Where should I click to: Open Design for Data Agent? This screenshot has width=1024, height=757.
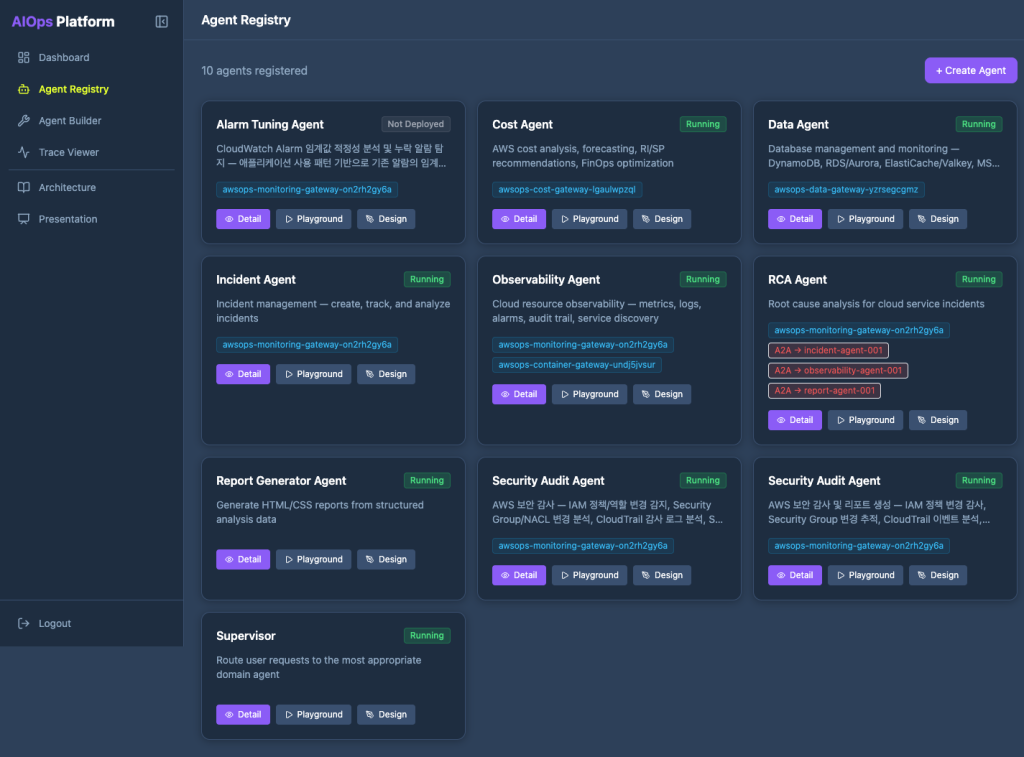point(938,219)
